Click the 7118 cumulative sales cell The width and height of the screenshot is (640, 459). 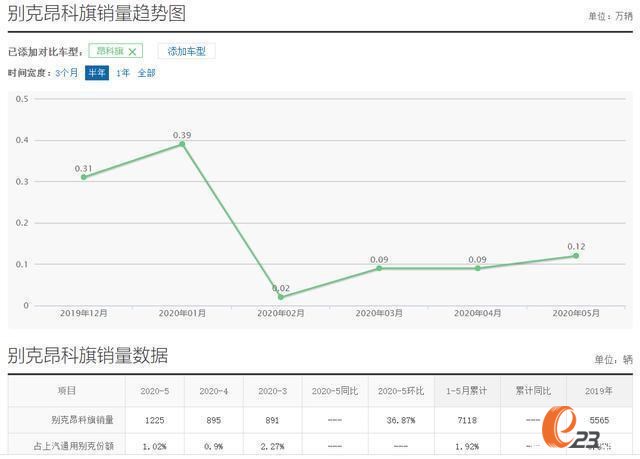pos(467,420)
